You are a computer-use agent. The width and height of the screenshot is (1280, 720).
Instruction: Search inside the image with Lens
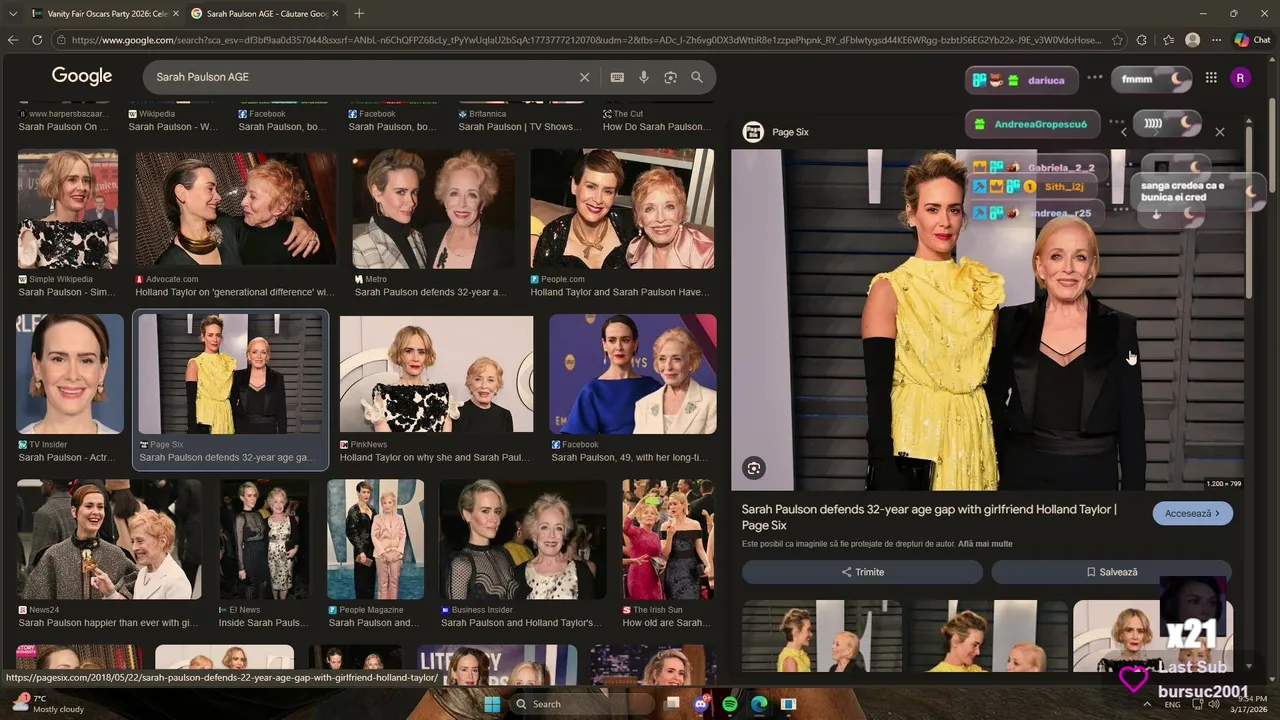point(754,468)
